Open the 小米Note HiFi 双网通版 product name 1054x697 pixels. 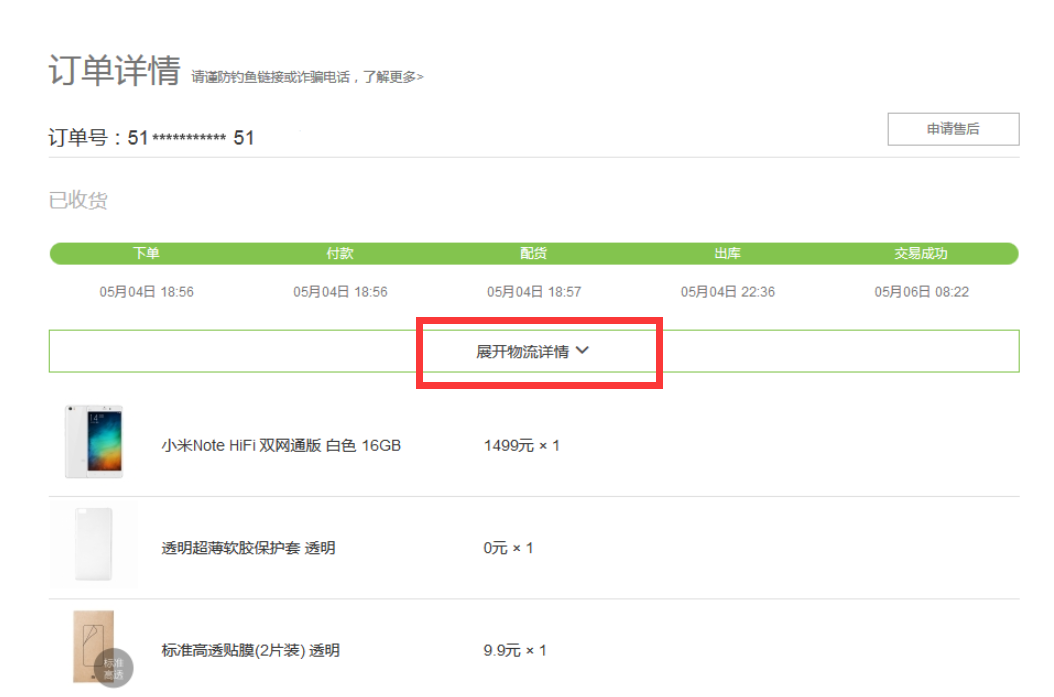pos(281,445)
